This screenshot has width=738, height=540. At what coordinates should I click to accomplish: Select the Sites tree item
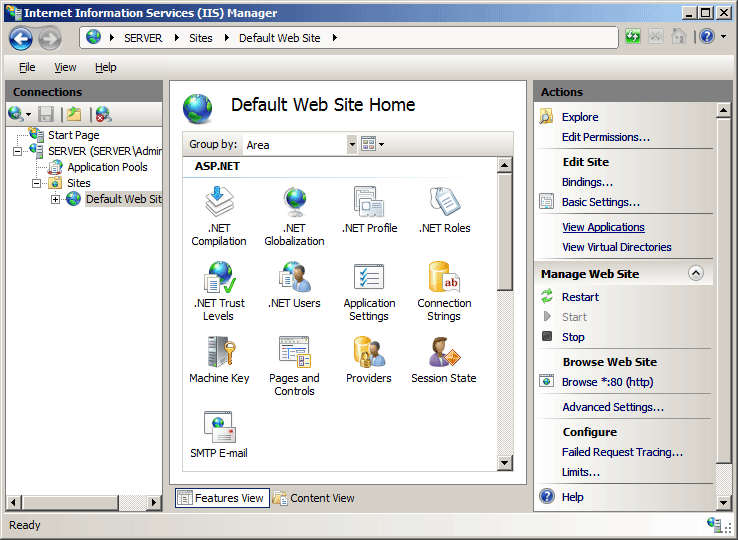click(79, 183)
